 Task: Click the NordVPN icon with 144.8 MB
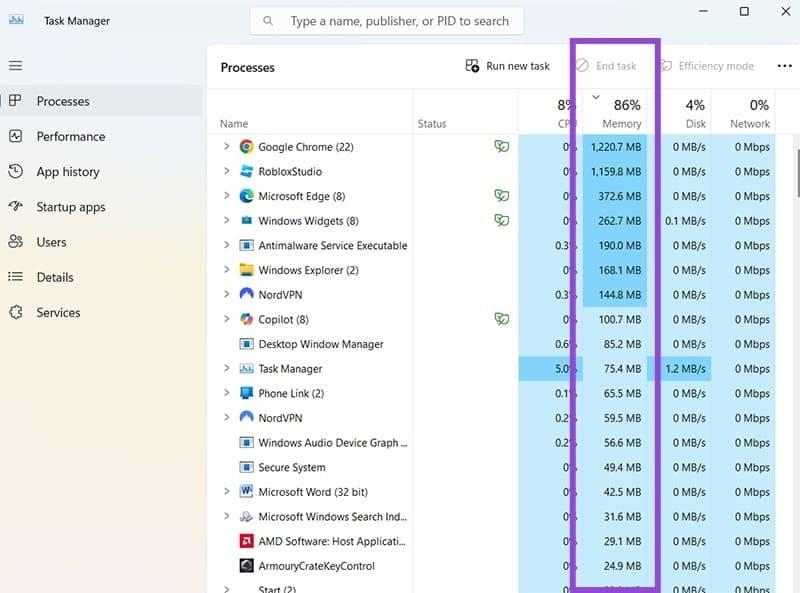pos(246,294)
